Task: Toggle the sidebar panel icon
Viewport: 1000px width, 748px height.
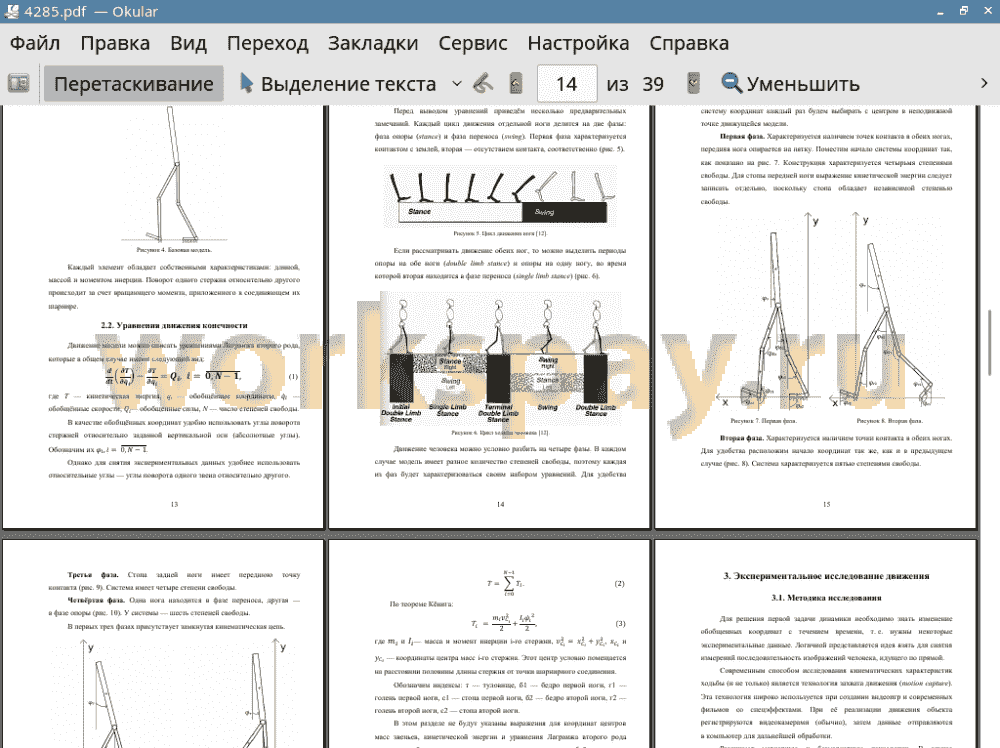Action: point(18,84)
